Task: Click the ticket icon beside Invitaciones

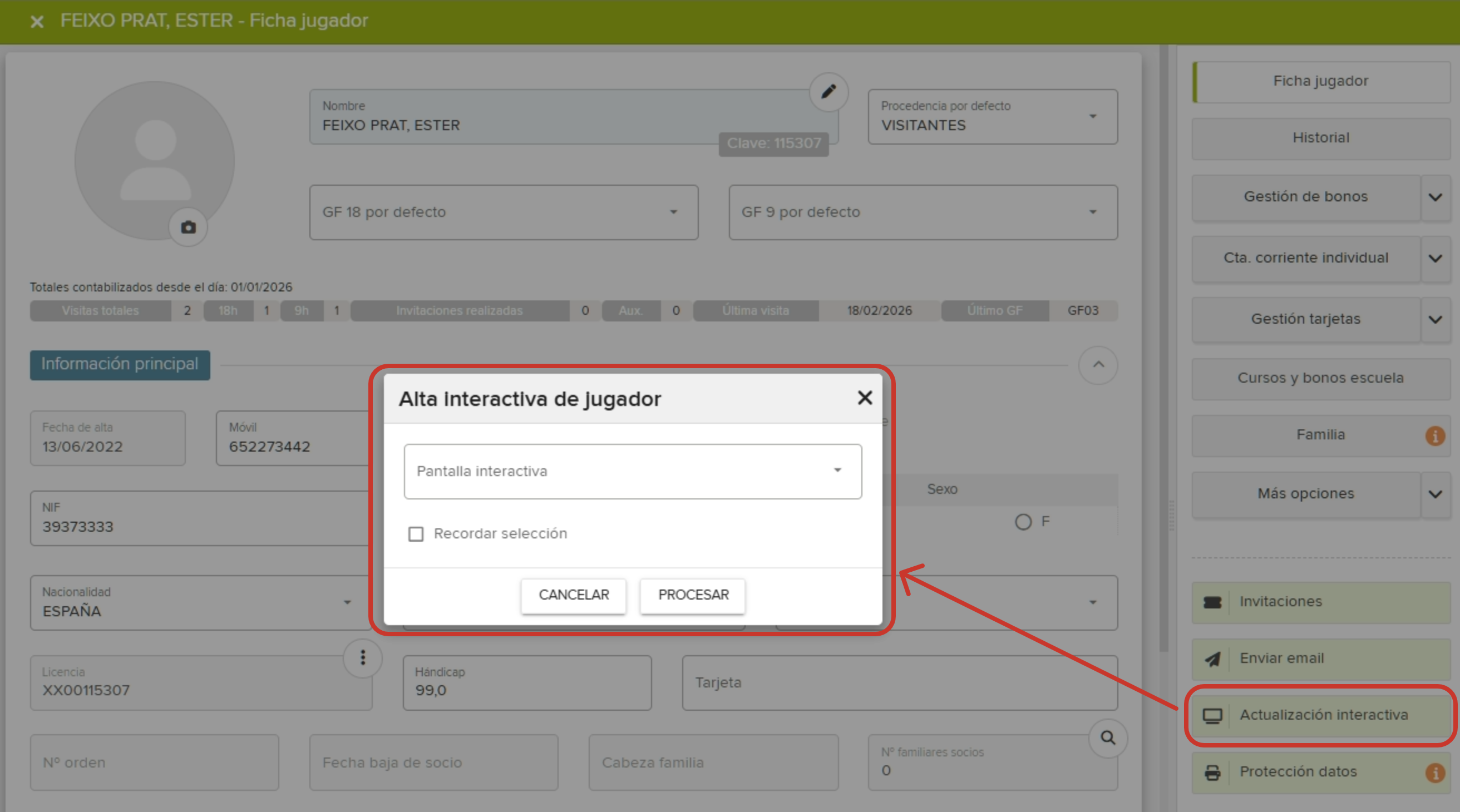Action: pyautogui.click(x=1212, y=602)
